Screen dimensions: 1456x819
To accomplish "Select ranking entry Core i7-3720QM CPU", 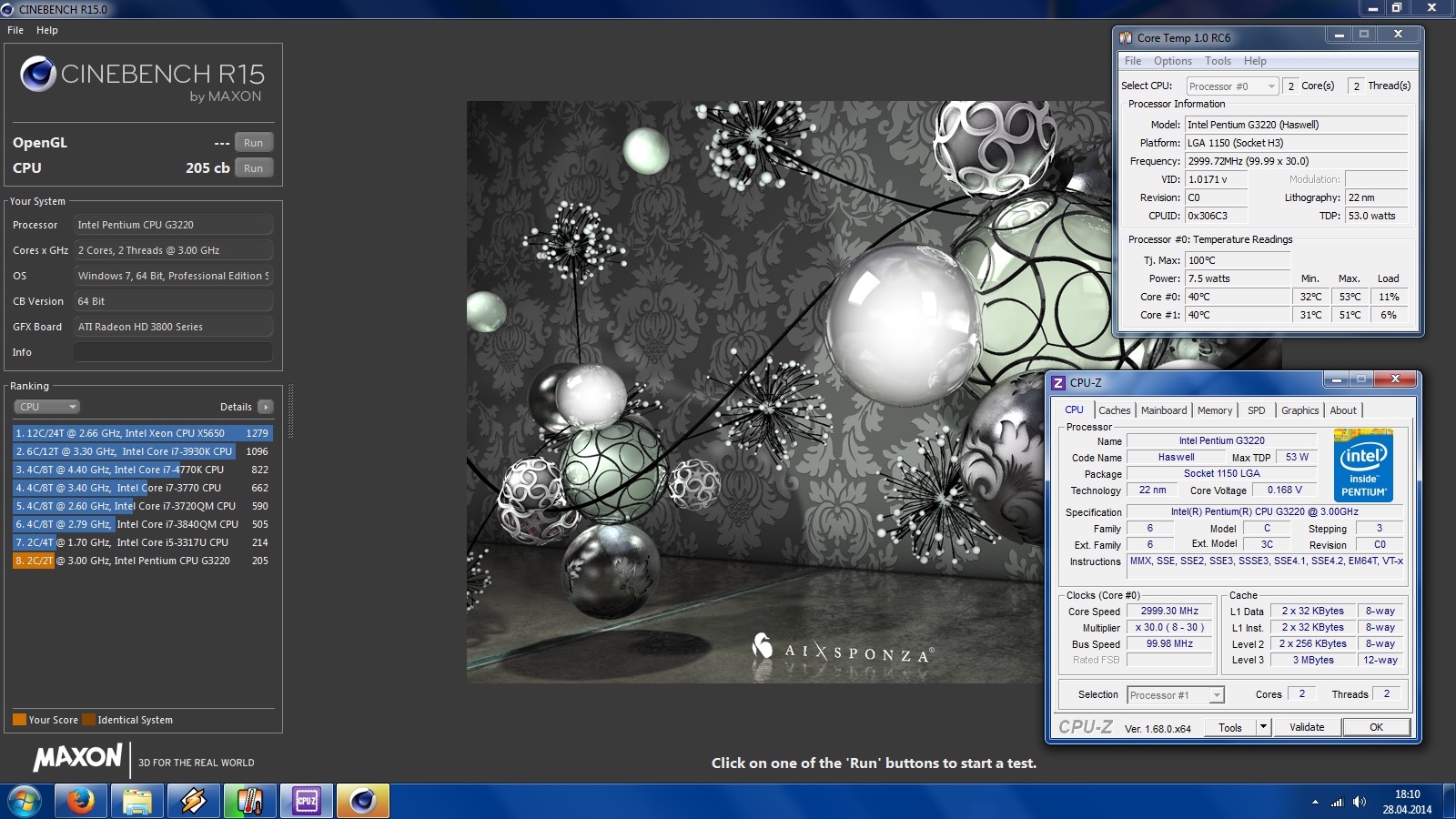I will [x=142, y=506].
